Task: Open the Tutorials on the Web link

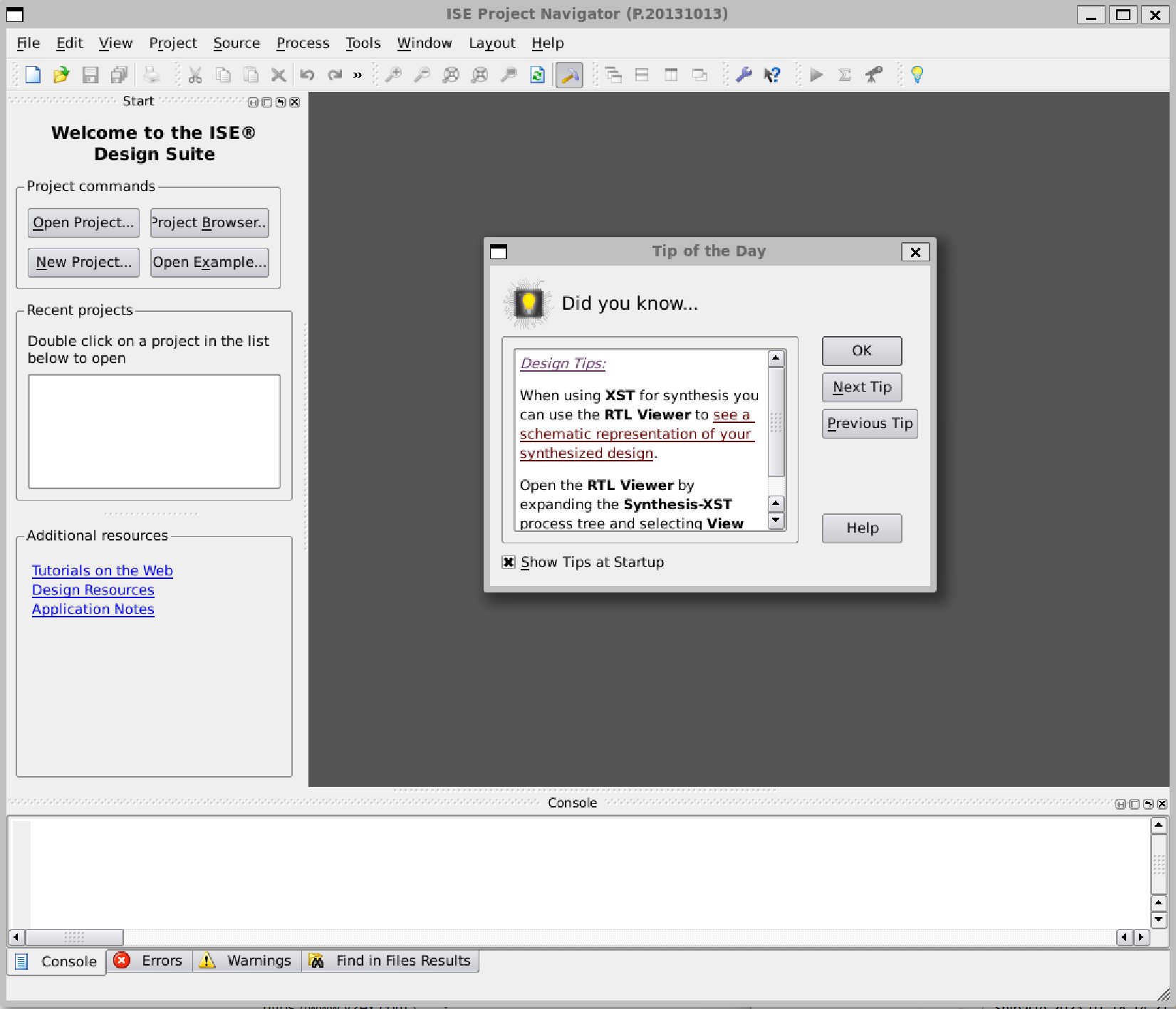Action: coord(103,570)
